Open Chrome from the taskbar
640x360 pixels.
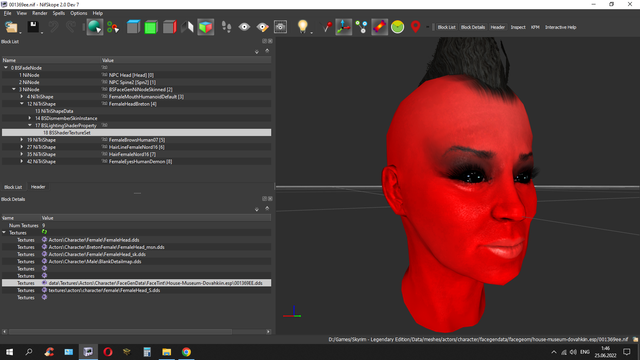(186, 352)
